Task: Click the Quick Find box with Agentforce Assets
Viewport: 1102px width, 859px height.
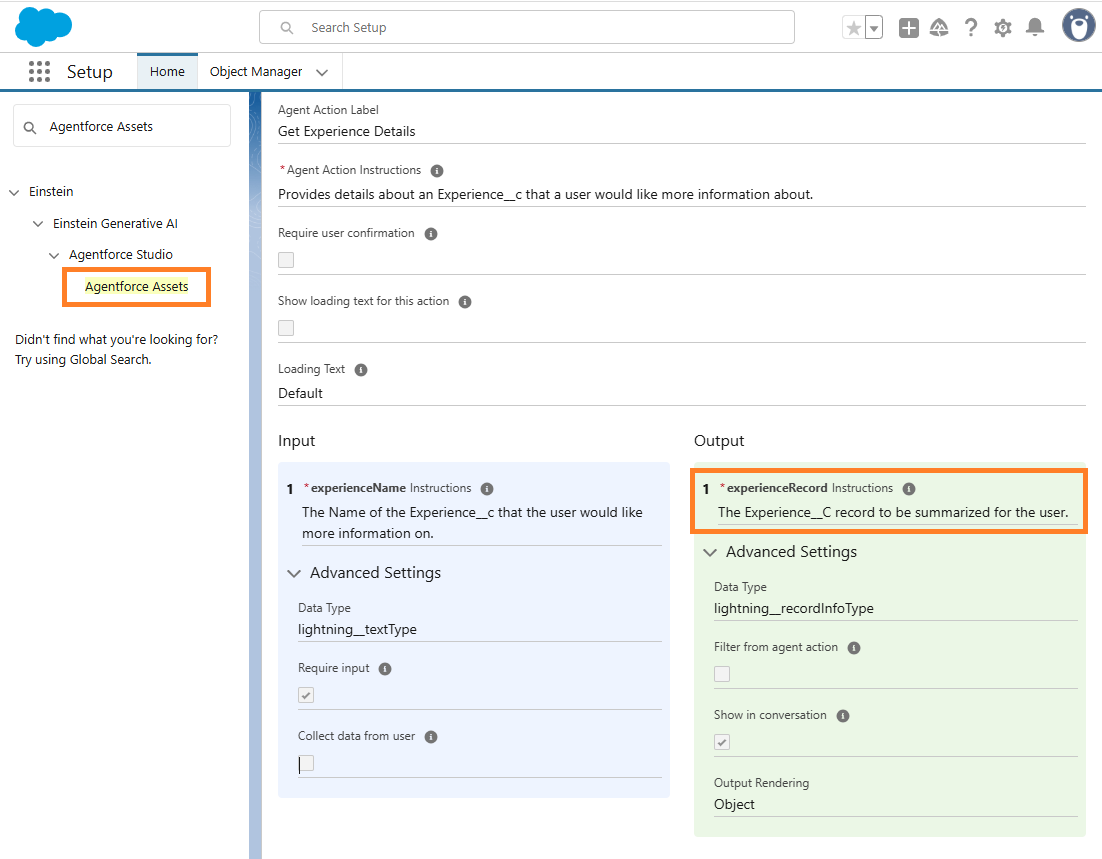Action: tap(122, 127)
